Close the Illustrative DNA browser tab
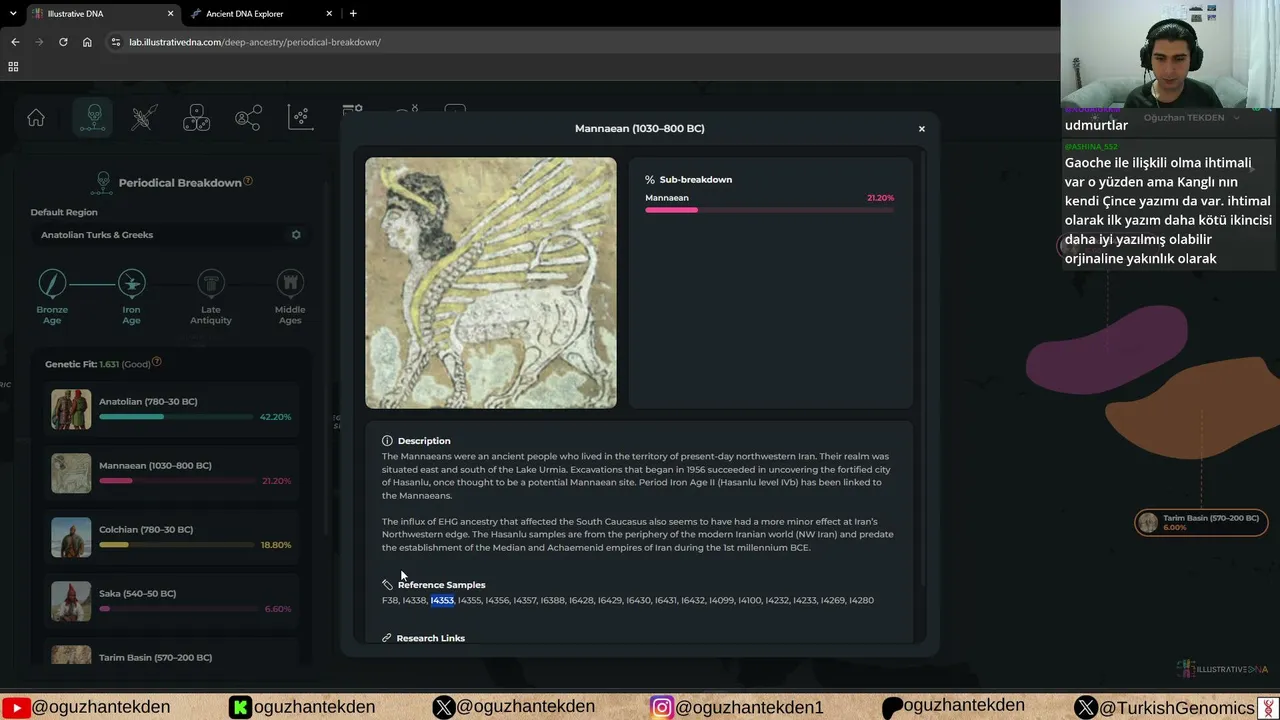 170,14
